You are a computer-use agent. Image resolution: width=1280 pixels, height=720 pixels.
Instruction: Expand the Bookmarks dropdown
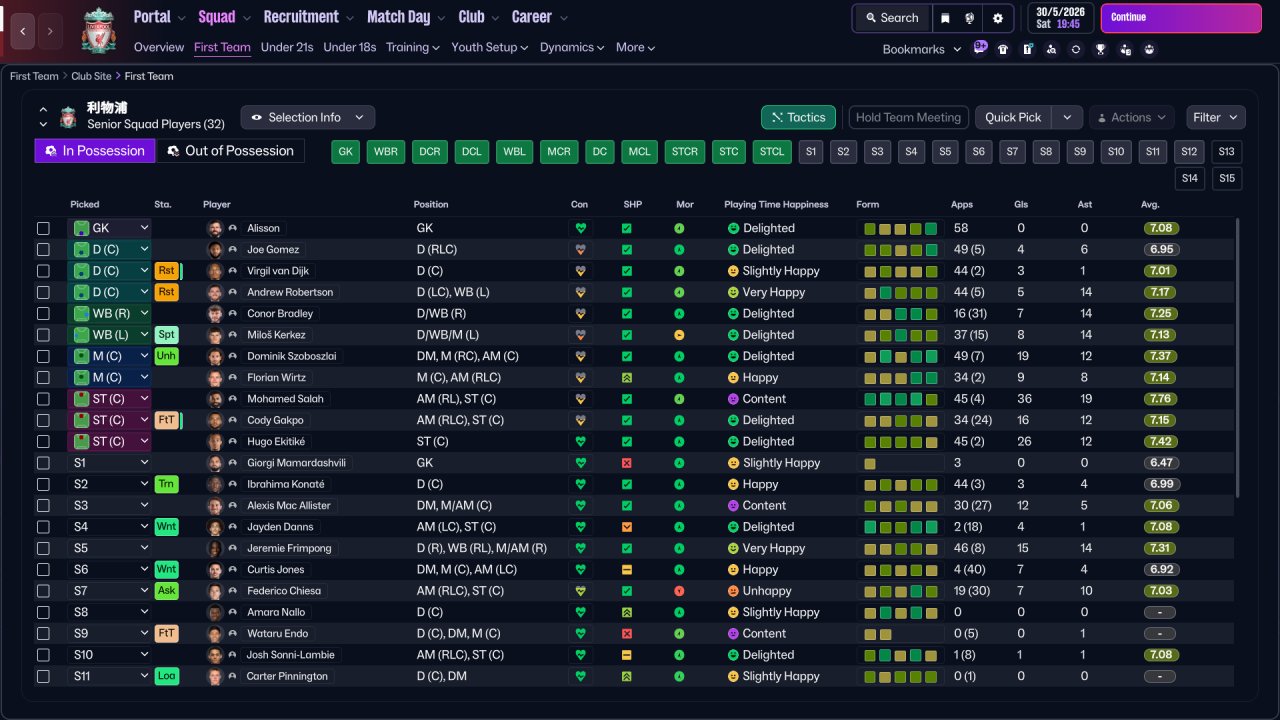coord(921,49)
